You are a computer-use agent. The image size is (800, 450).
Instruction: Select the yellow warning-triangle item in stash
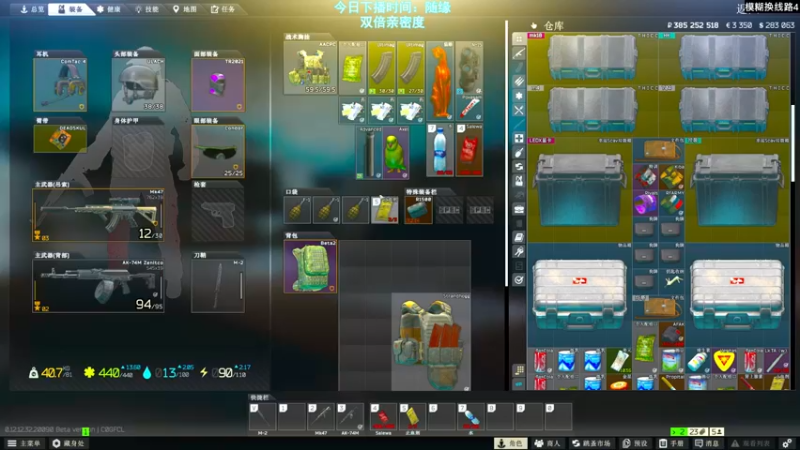[x=724, y=361]
